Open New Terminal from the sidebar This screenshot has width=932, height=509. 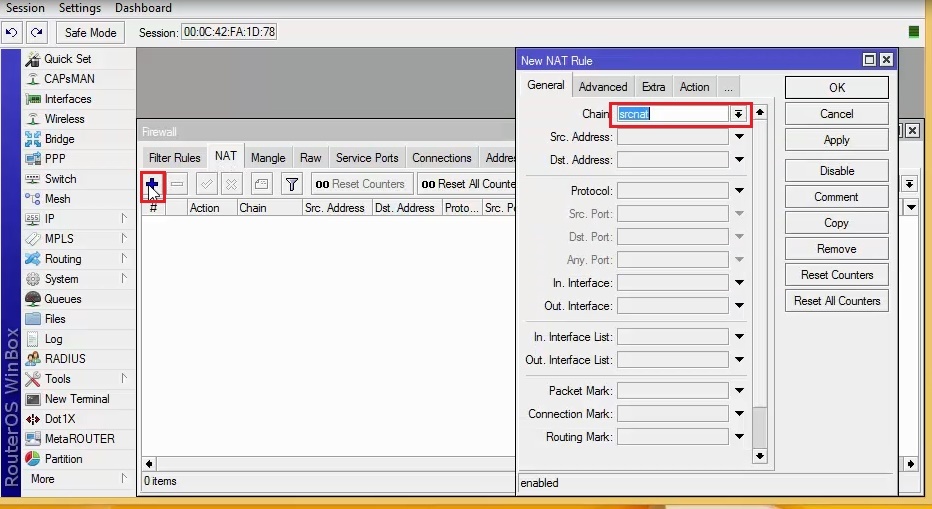point(76,399)
